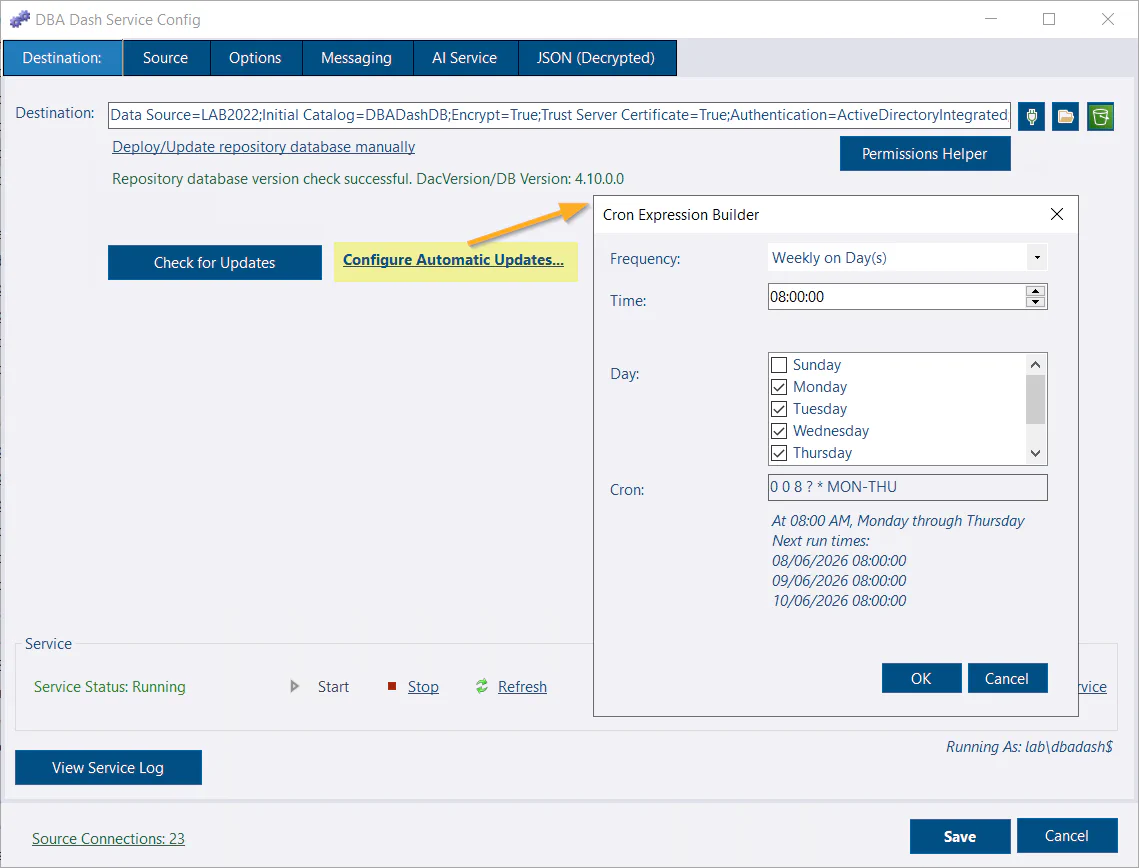Check the Sunday checkbox
The width and height of the screenshot is (1139, 868).
779,365
